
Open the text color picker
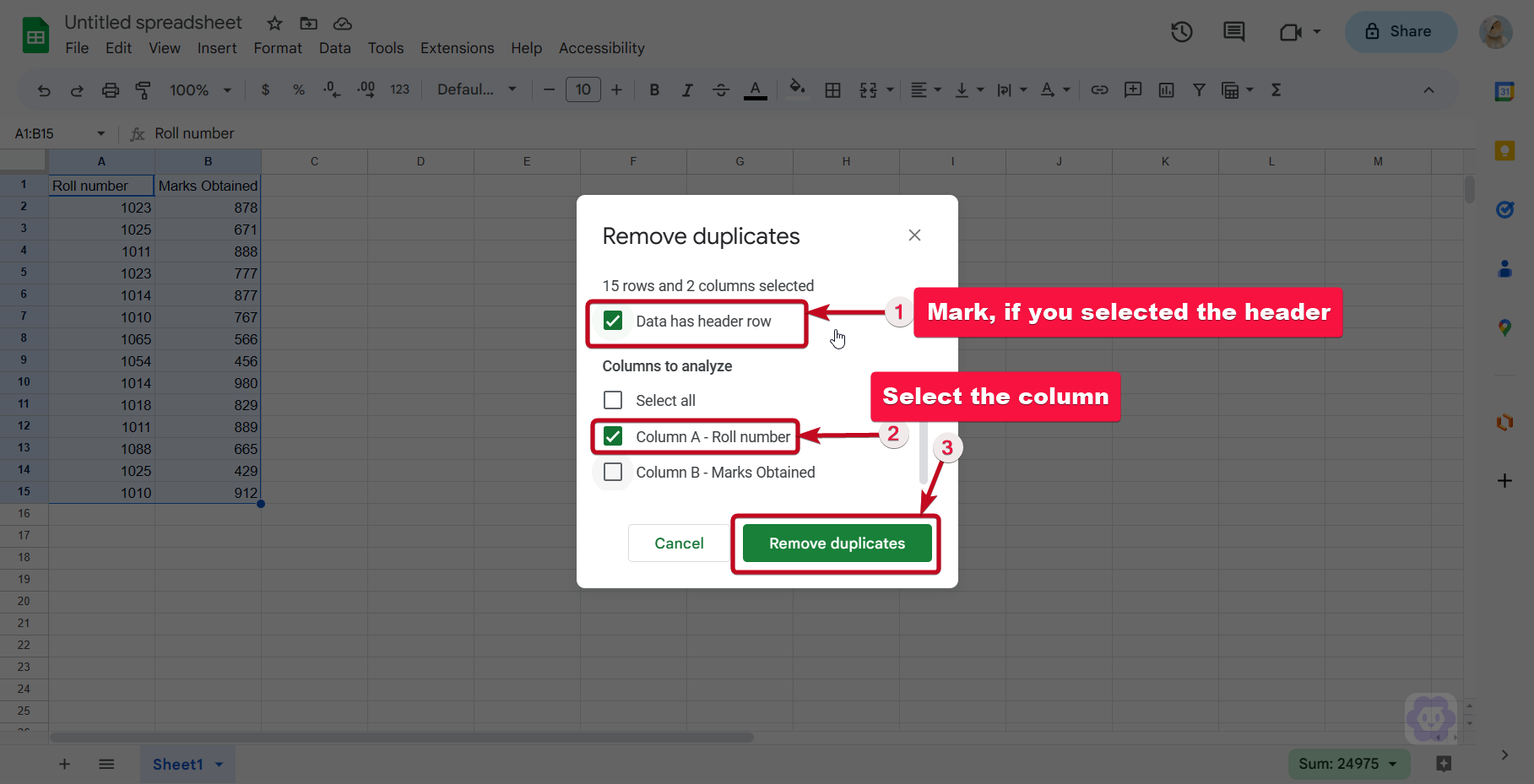(756, 89)
